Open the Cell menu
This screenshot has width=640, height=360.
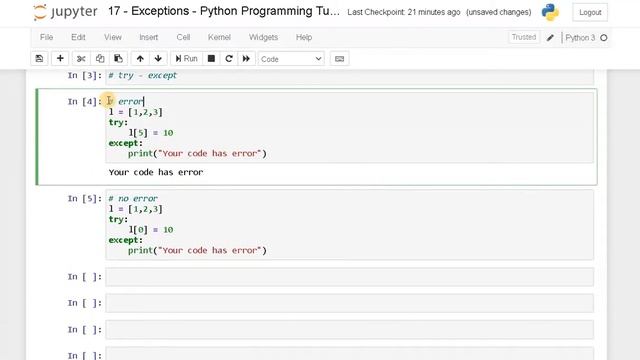click(x=183, y=37)
